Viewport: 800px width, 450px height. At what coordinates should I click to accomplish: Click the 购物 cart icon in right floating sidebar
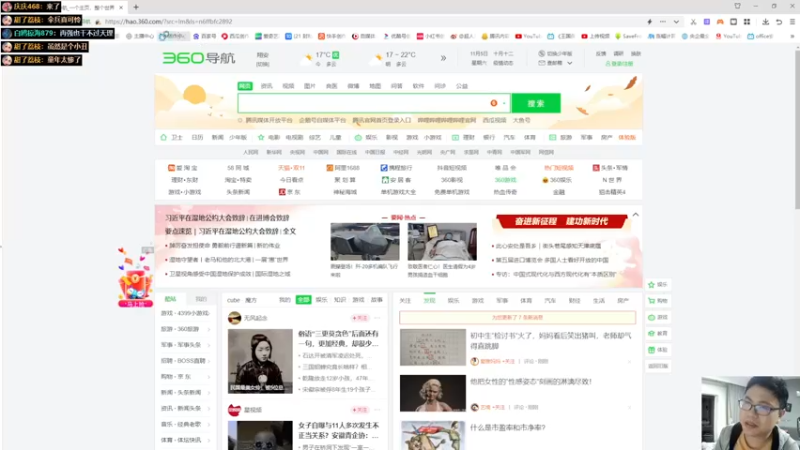(x=652, y=301)
